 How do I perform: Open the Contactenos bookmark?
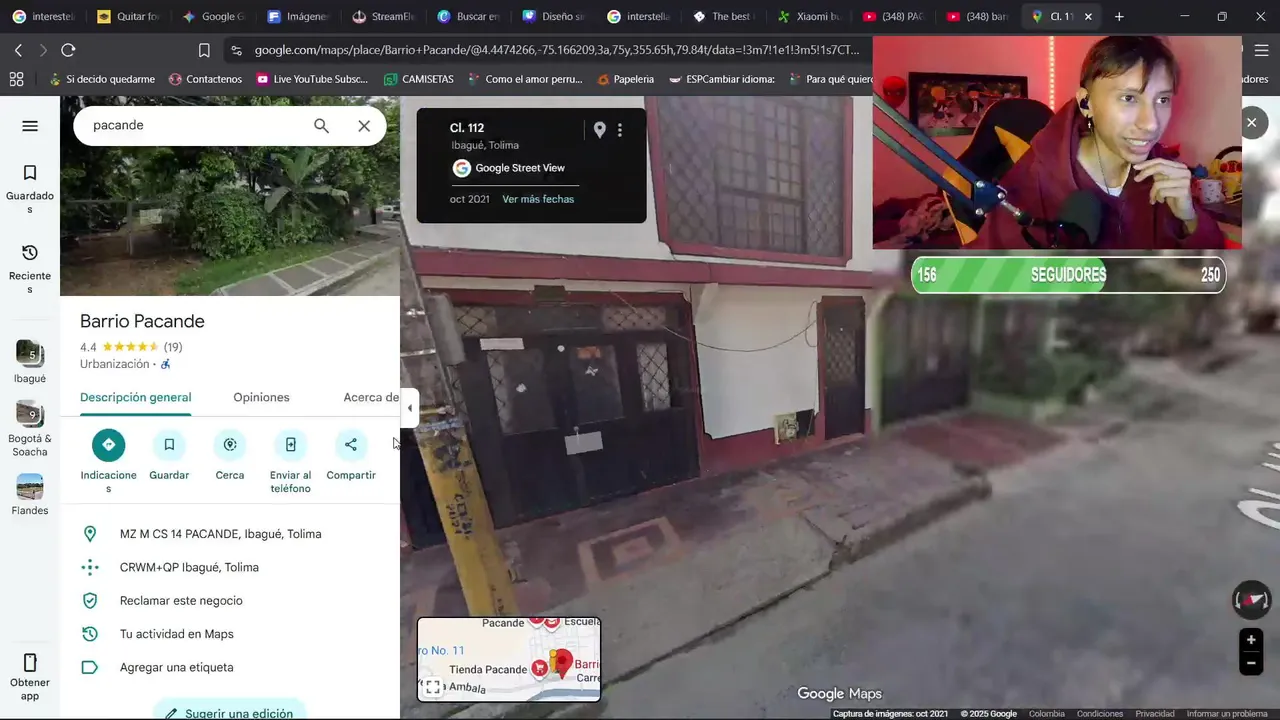click(205, 79)
